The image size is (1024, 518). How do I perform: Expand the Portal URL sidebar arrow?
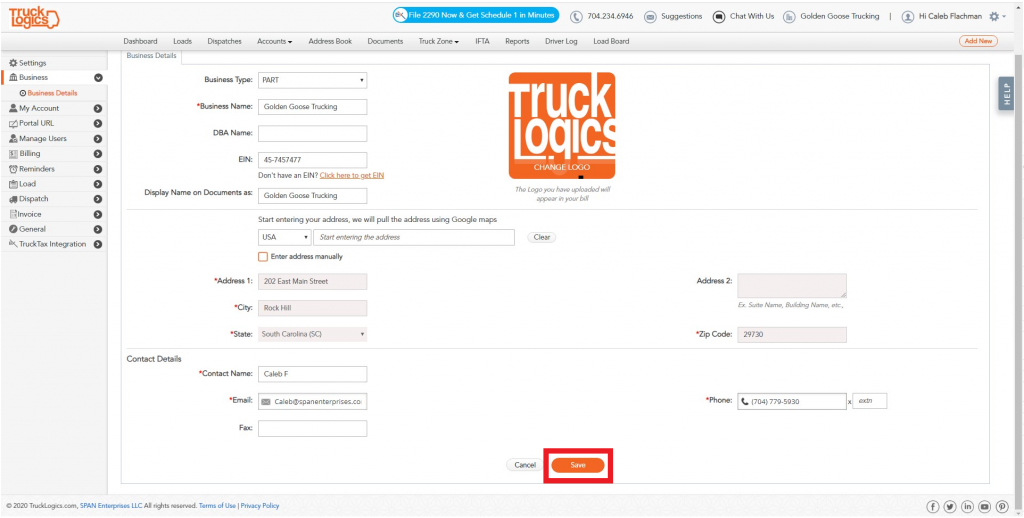tap(98, 123)
